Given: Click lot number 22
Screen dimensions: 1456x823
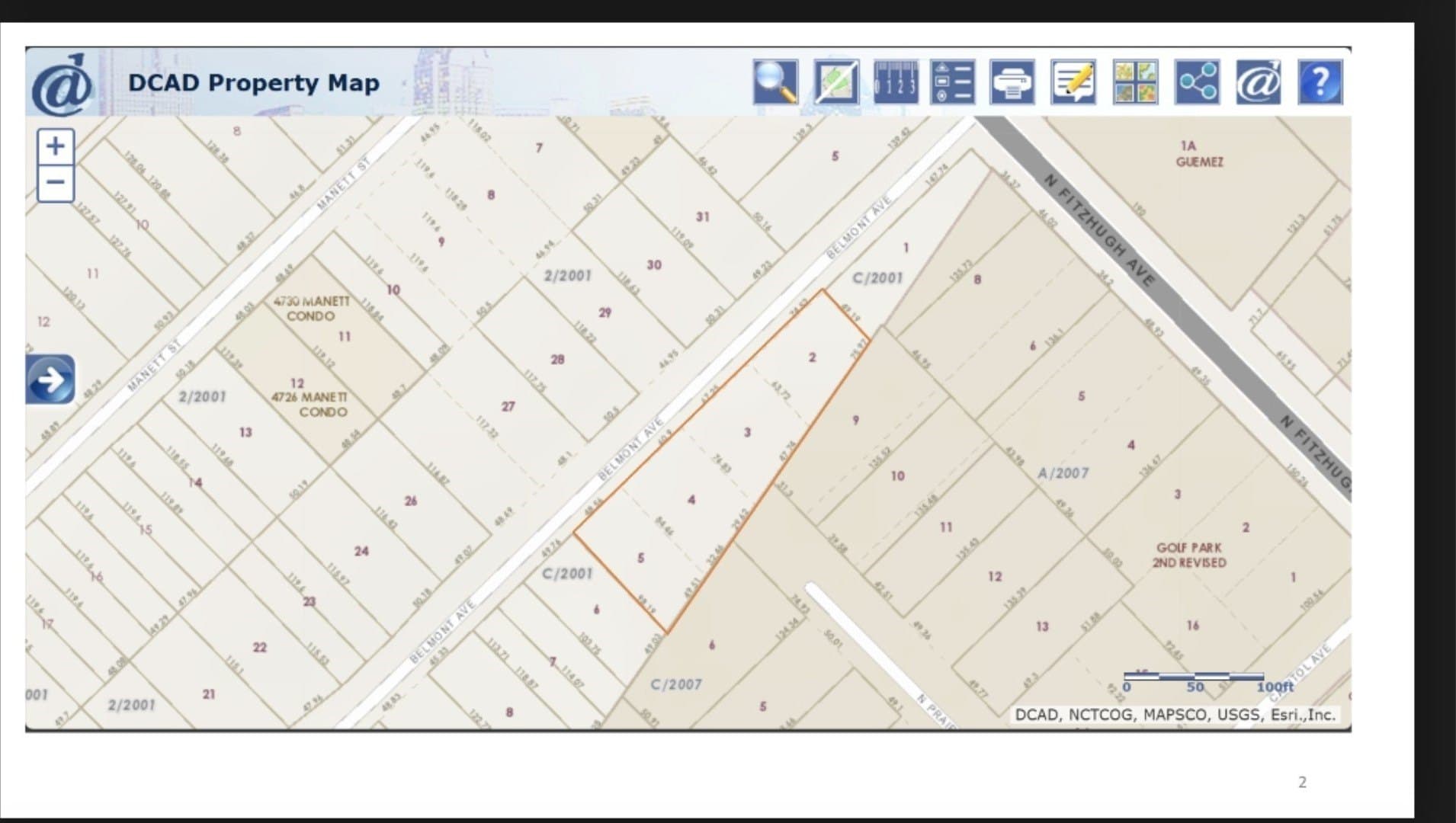Looking at the screenshot, I should click(x=260, y=648).
